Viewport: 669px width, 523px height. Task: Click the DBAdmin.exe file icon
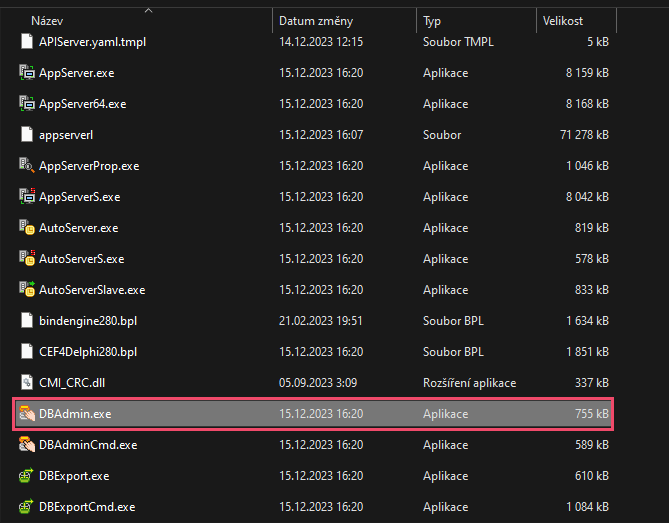pyautogui.click(x=27, y=413)
